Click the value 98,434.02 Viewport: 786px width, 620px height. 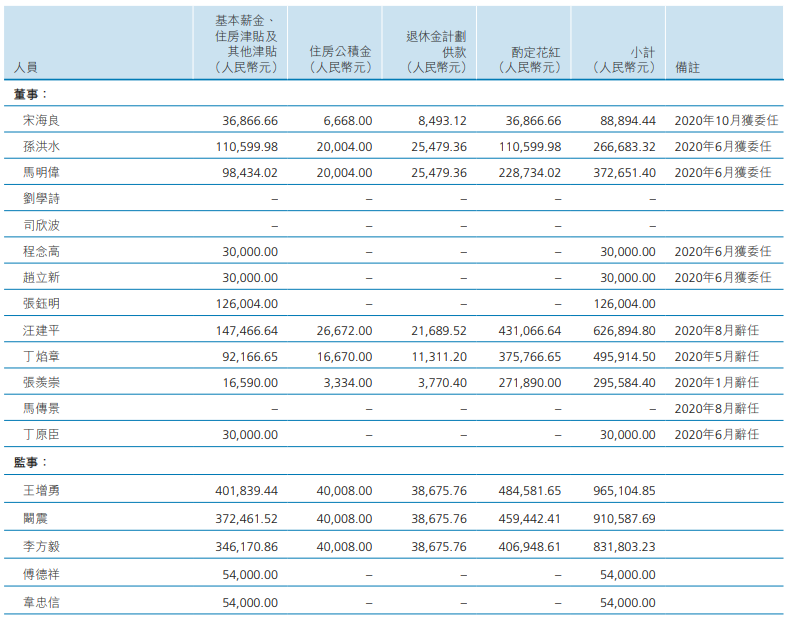(x=250, y=173)
